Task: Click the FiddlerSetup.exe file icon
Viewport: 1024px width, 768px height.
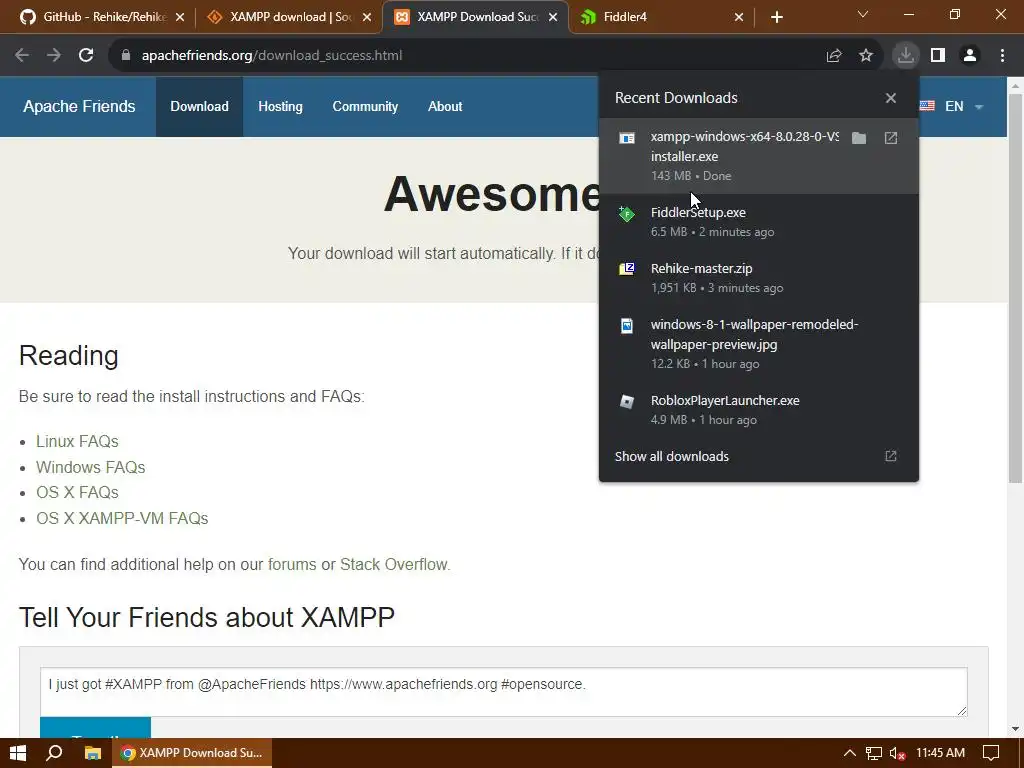Action: (627, 214)
